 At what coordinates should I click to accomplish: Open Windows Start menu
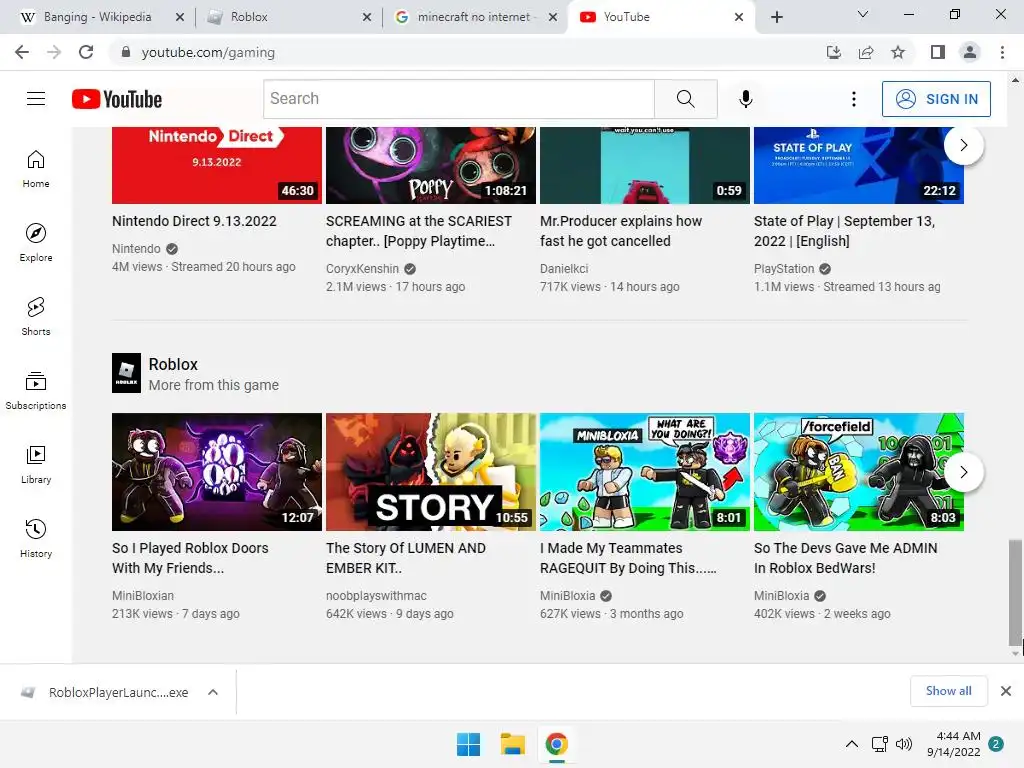468,744
